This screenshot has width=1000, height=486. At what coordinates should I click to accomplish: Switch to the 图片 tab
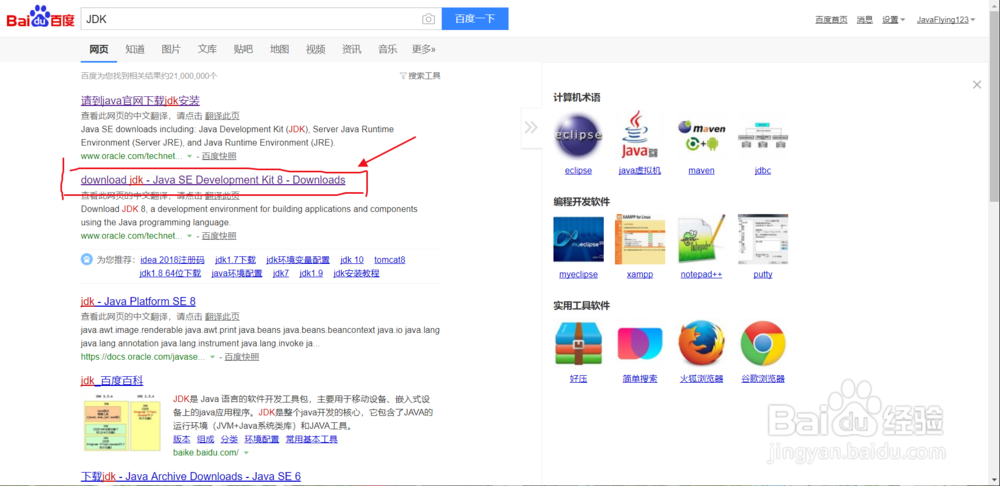coord(171,49)
